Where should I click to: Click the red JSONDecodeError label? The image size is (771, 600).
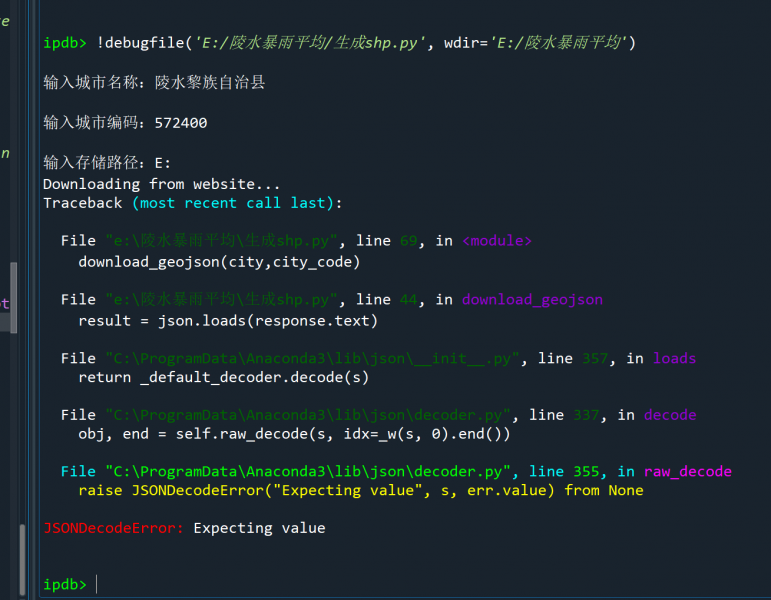(113, 528)
